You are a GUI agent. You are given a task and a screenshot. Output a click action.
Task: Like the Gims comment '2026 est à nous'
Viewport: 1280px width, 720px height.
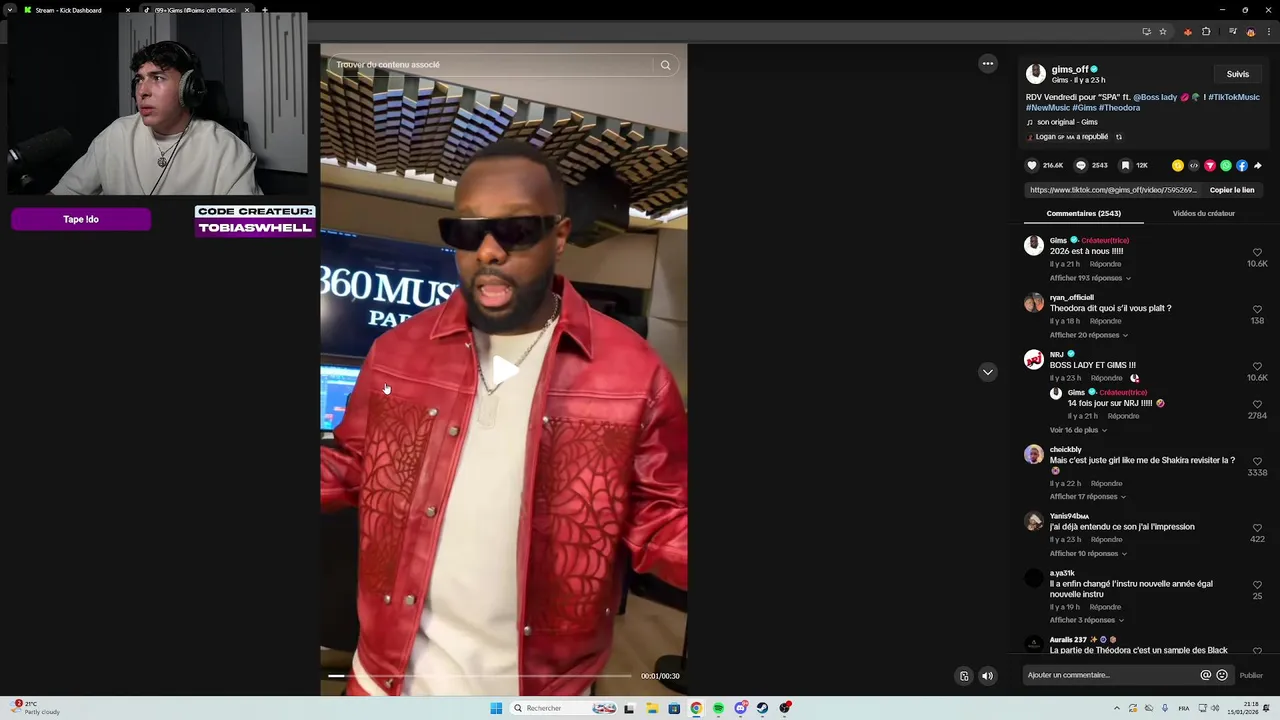point(1257,253)
